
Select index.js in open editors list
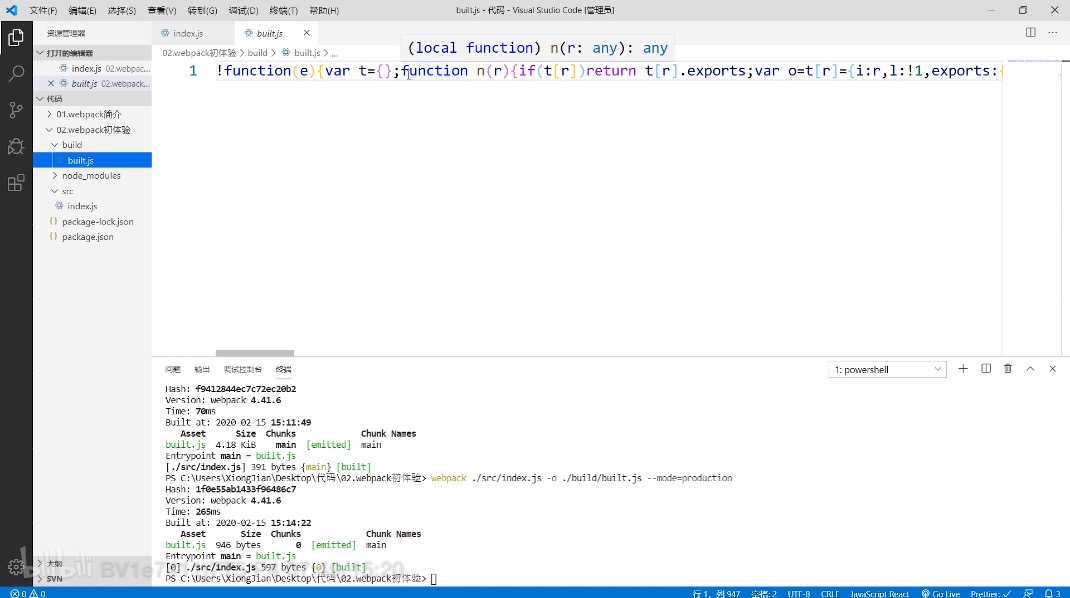pyautogui.click(x=93, y=68)
